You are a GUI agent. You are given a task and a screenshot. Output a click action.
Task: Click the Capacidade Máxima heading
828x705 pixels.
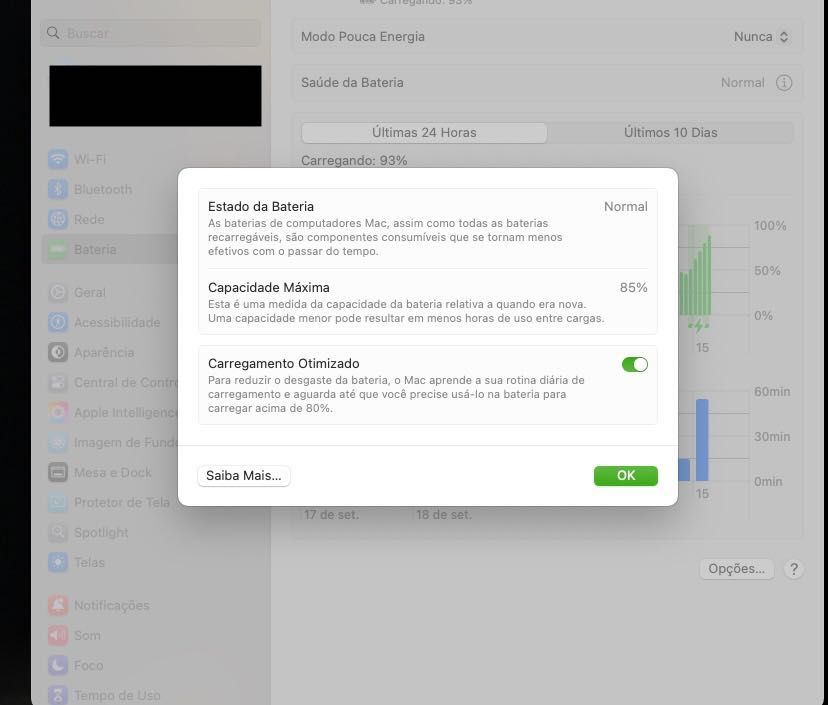tap(269, 288)
